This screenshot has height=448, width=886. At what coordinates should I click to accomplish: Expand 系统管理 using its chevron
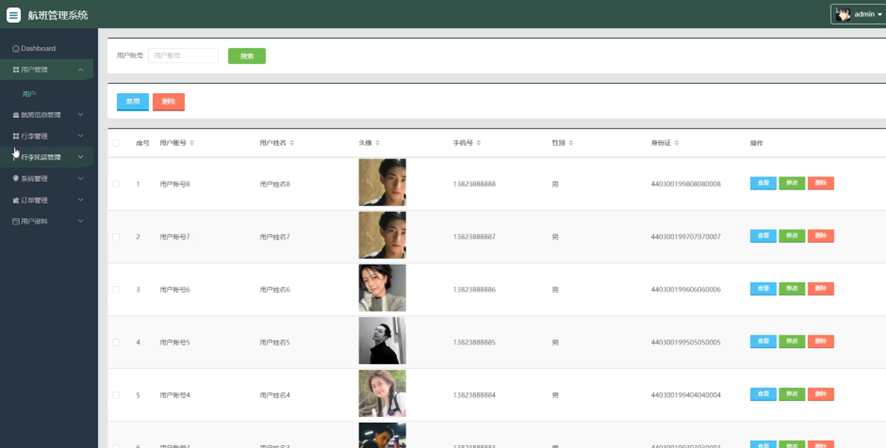coord(81,179)
